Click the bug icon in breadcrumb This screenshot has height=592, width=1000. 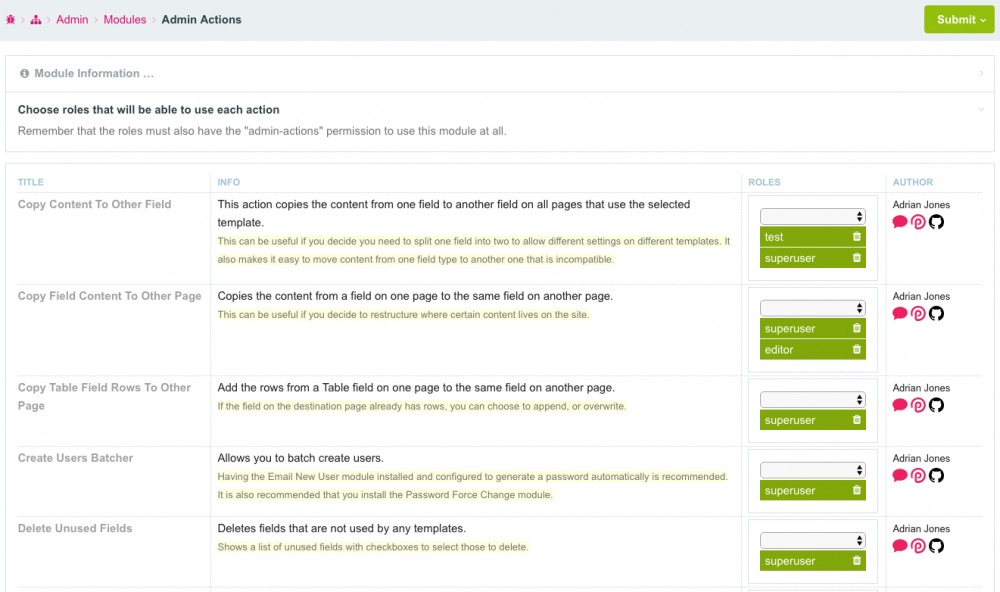pyautogui.click(x=11, y=20)
